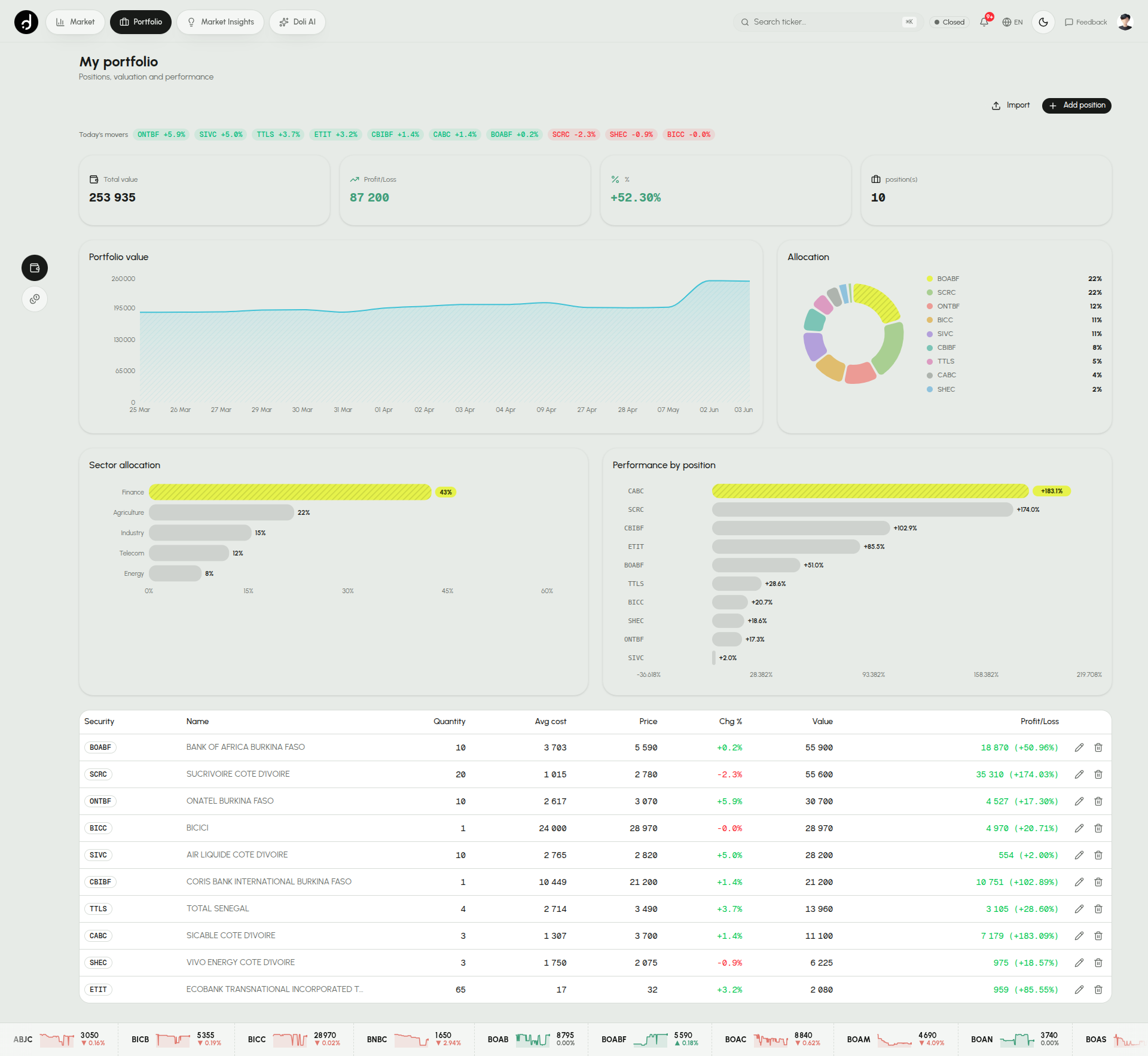The image size is (1148, 1056).
Task: Open the notifications bell
Action: point(984,22)
